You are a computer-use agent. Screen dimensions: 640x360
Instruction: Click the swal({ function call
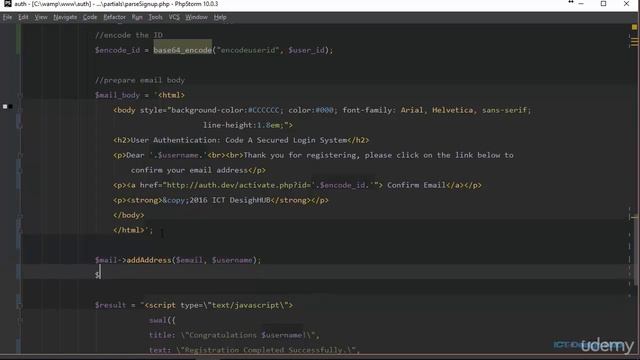tap(162, 320)
